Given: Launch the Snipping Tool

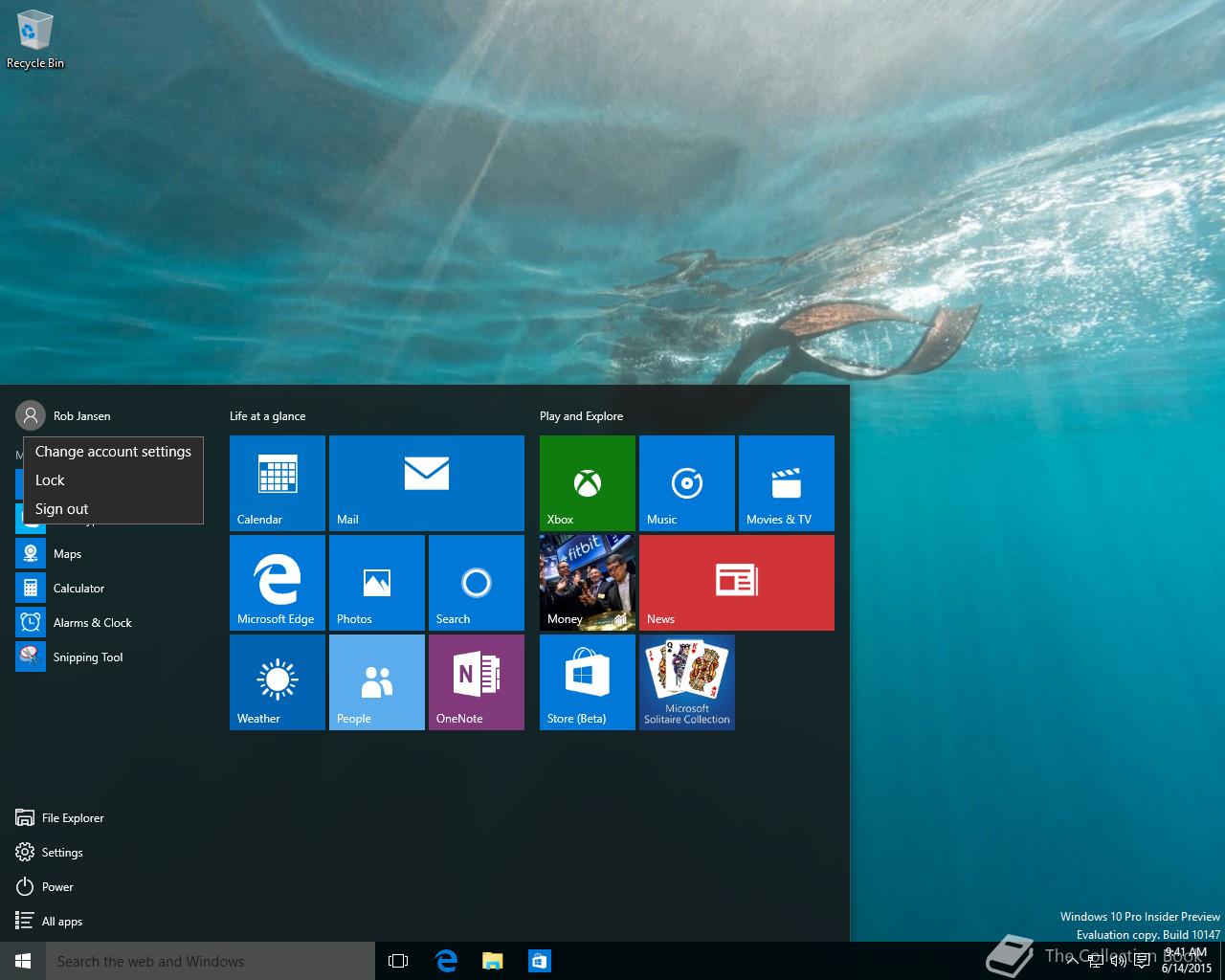Looking at the screenshot, I should (88, 657).
